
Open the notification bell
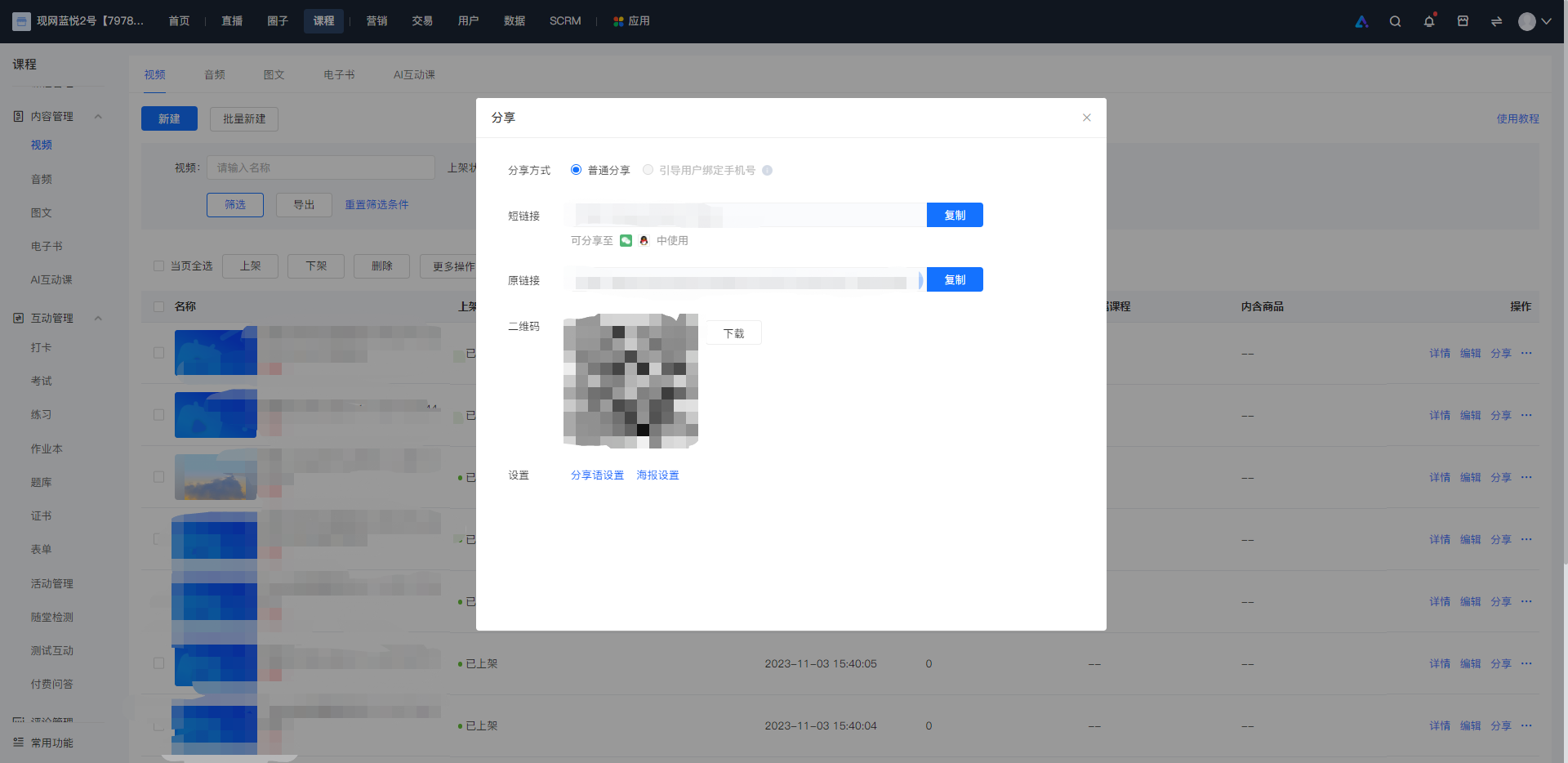tap(1429, 21)
